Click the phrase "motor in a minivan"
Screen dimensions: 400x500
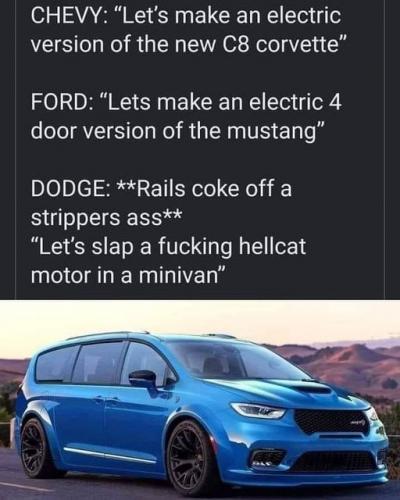click(128, 275)
